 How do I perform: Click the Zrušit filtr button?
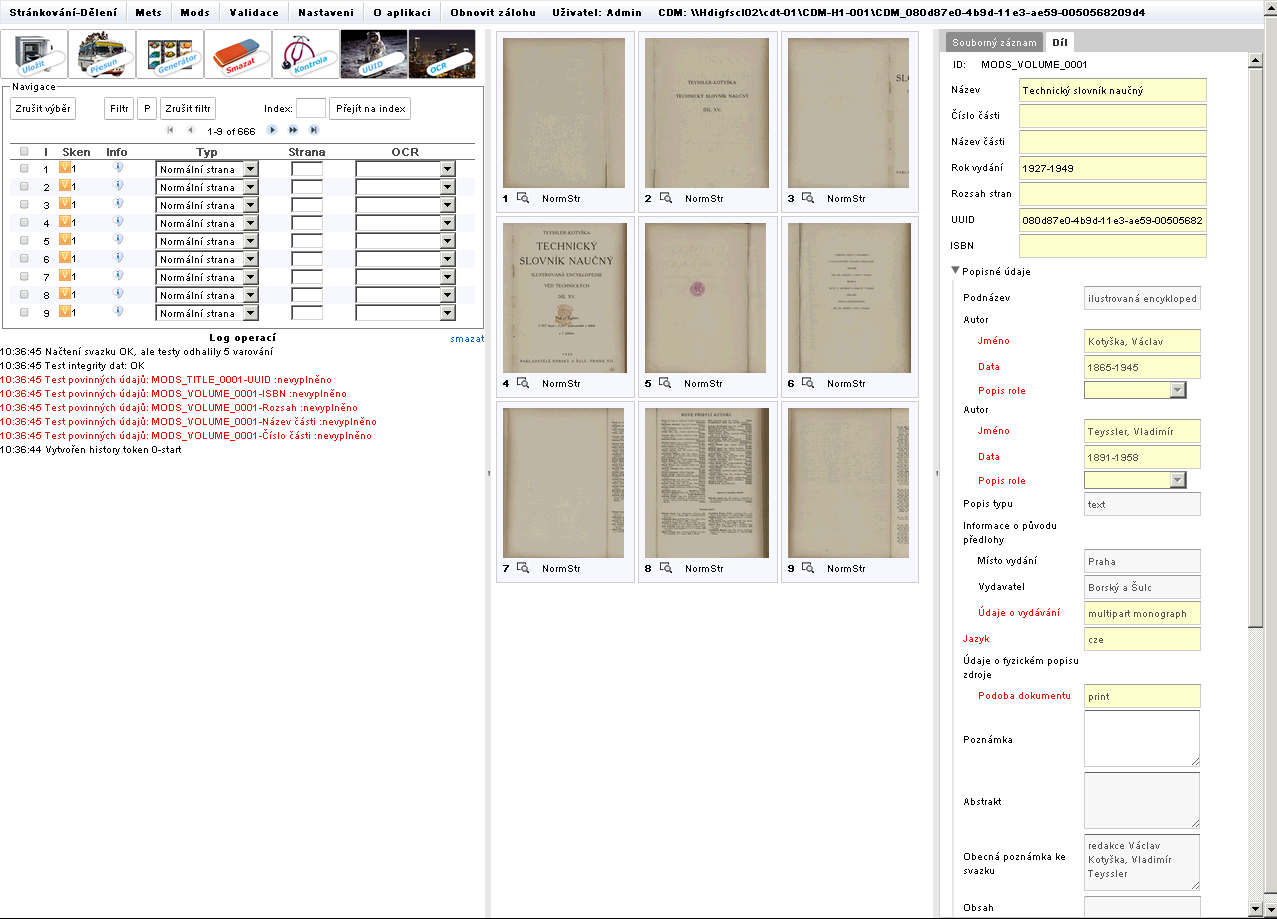[x=188, y=108]
